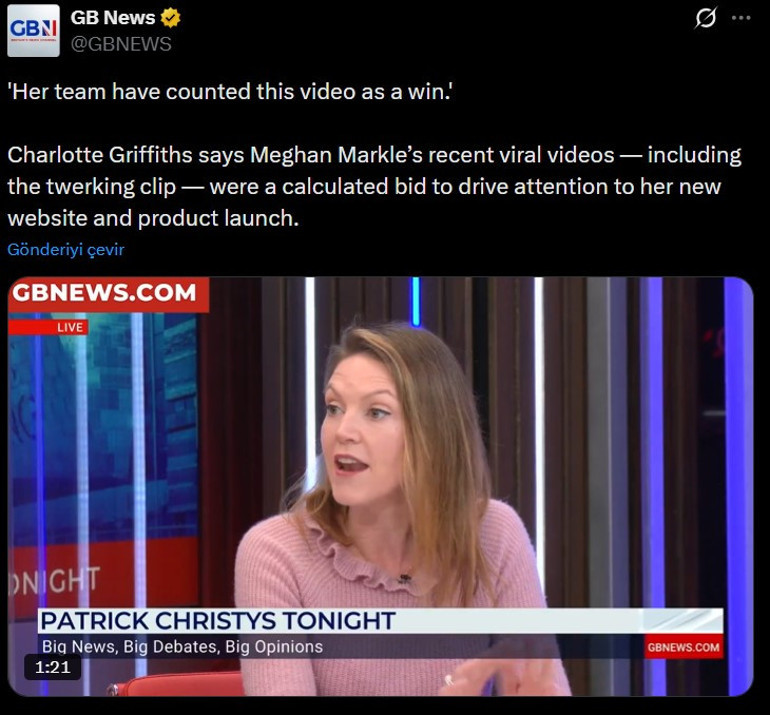Click the gold verified badge
770x715 pixels.
[x=171, y=19]
